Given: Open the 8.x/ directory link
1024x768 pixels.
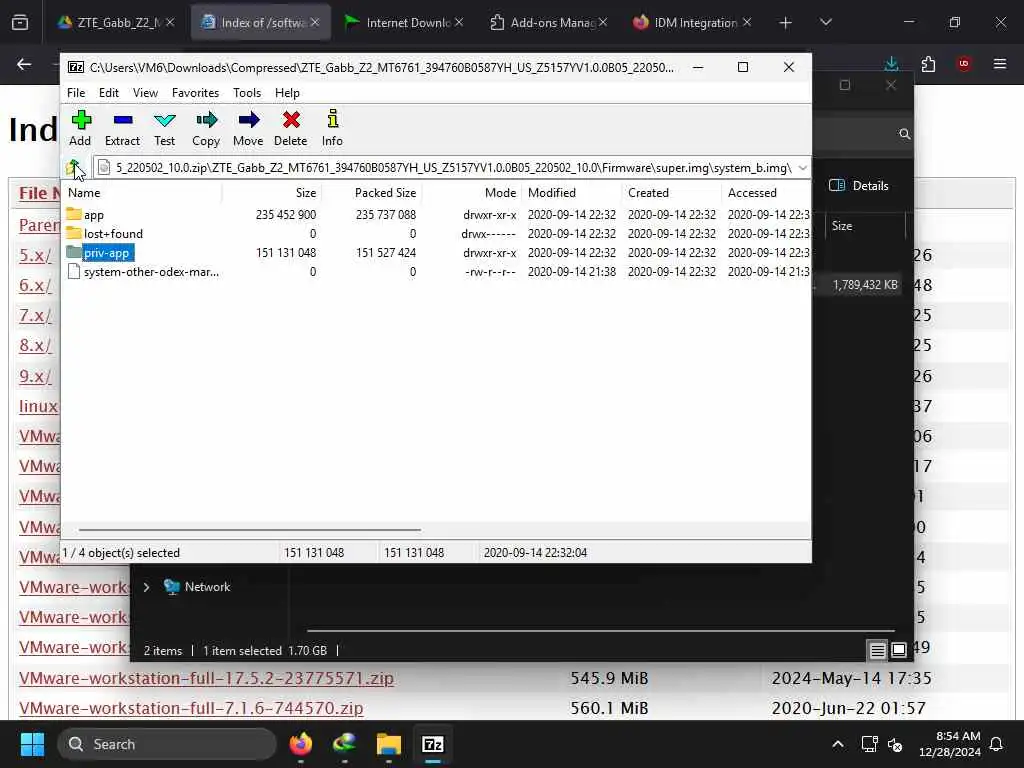Looking at the screenshot, I should coord(35,345).
